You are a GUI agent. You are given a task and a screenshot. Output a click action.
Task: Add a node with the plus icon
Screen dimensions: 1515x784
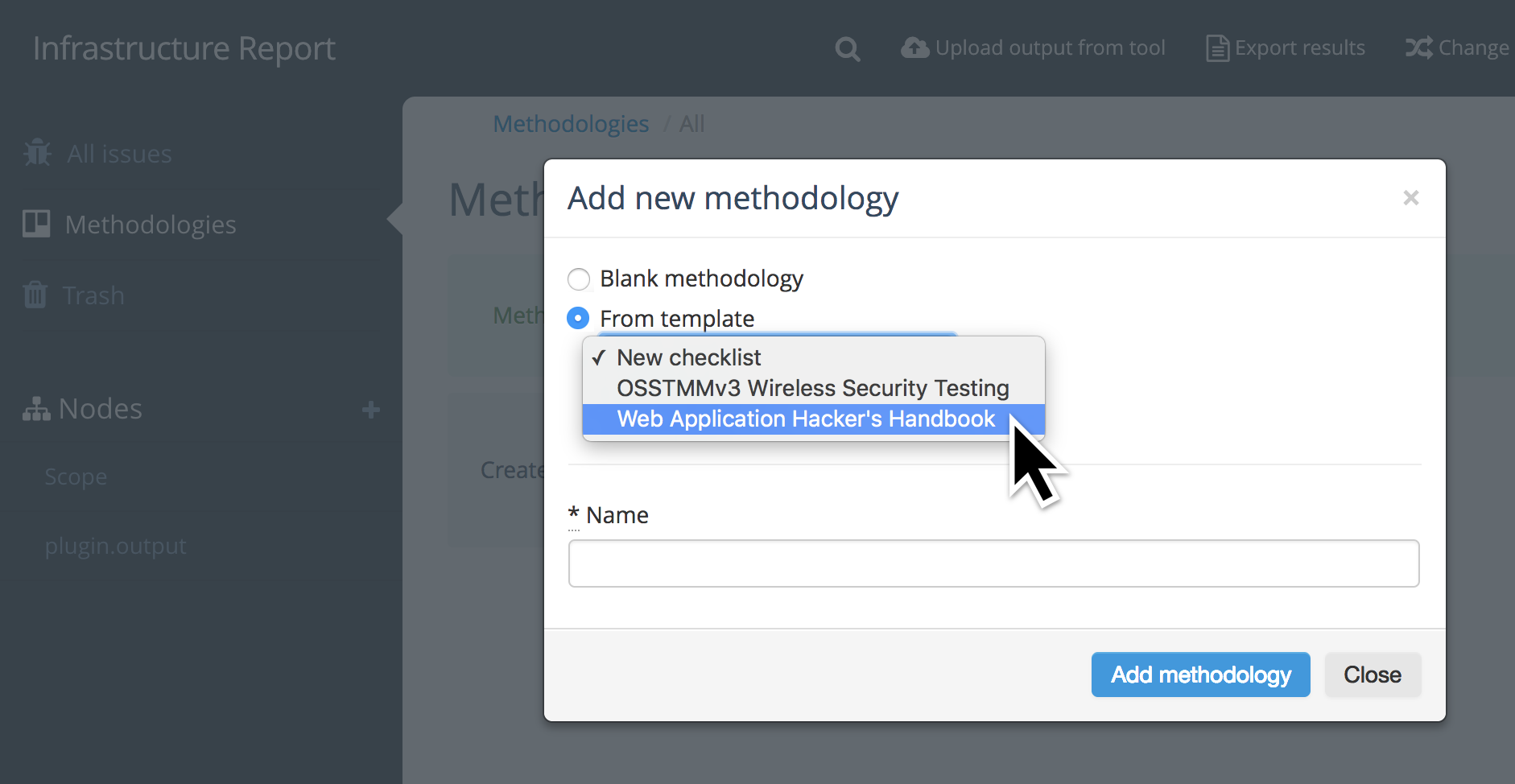(x=371, y=410)
